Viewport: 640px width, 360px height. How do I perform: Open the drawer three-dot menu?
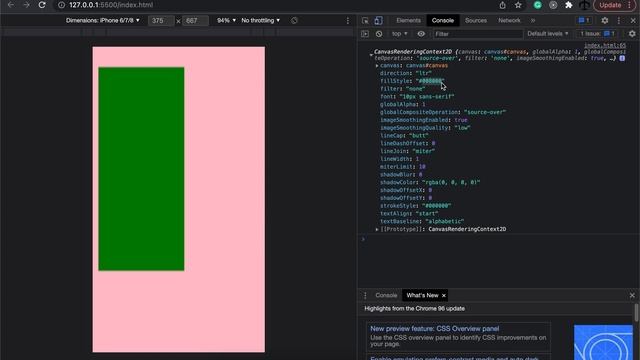point(365,295)
